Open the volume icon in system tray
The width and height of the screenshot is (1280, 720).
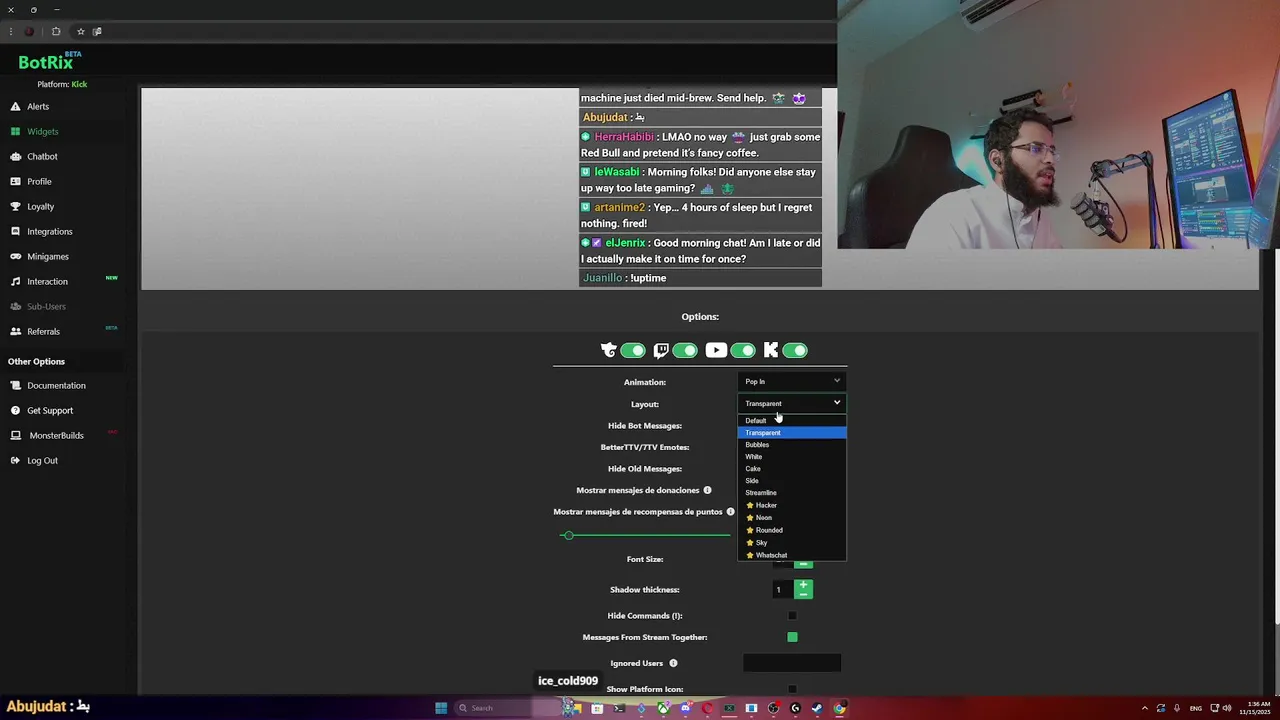click(1228, 708)
